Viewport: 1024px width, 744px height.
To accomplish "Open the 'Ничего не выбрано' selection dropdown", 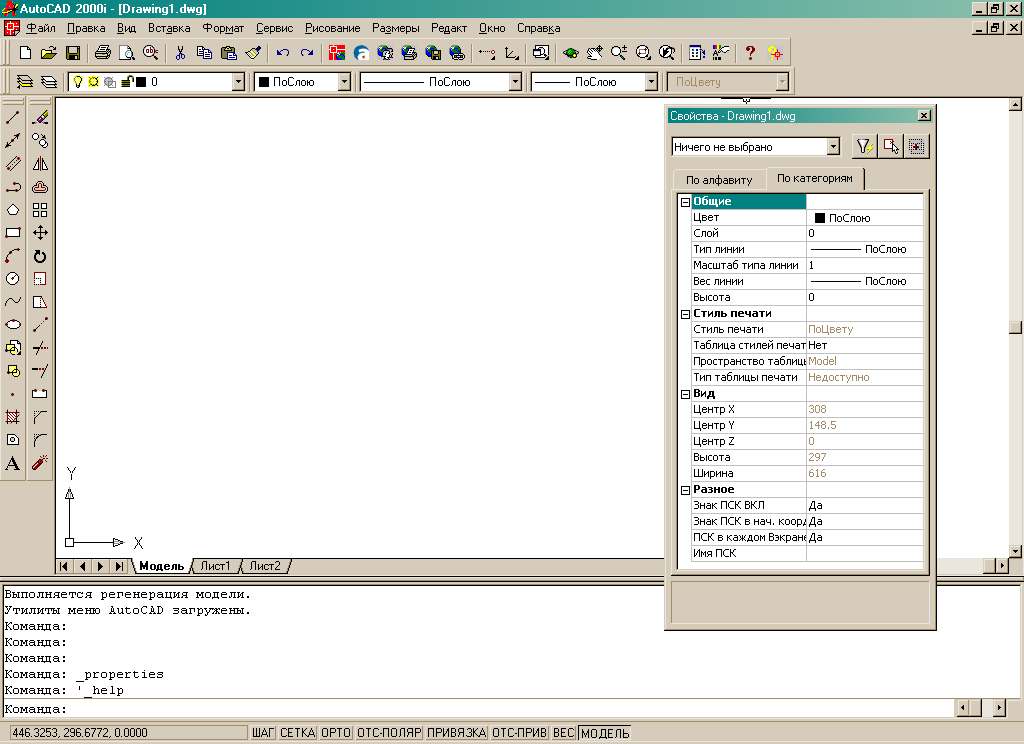I will click(x=833, y=147).
